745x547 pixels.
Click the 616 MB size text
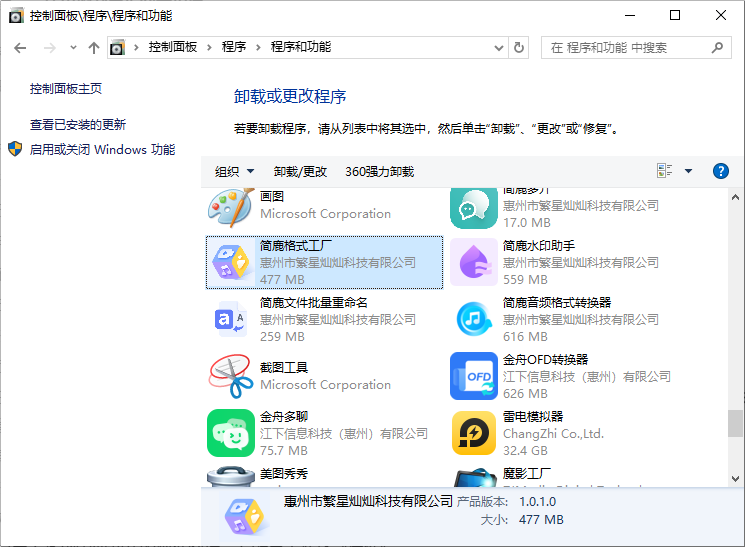[x=525, y=336]
